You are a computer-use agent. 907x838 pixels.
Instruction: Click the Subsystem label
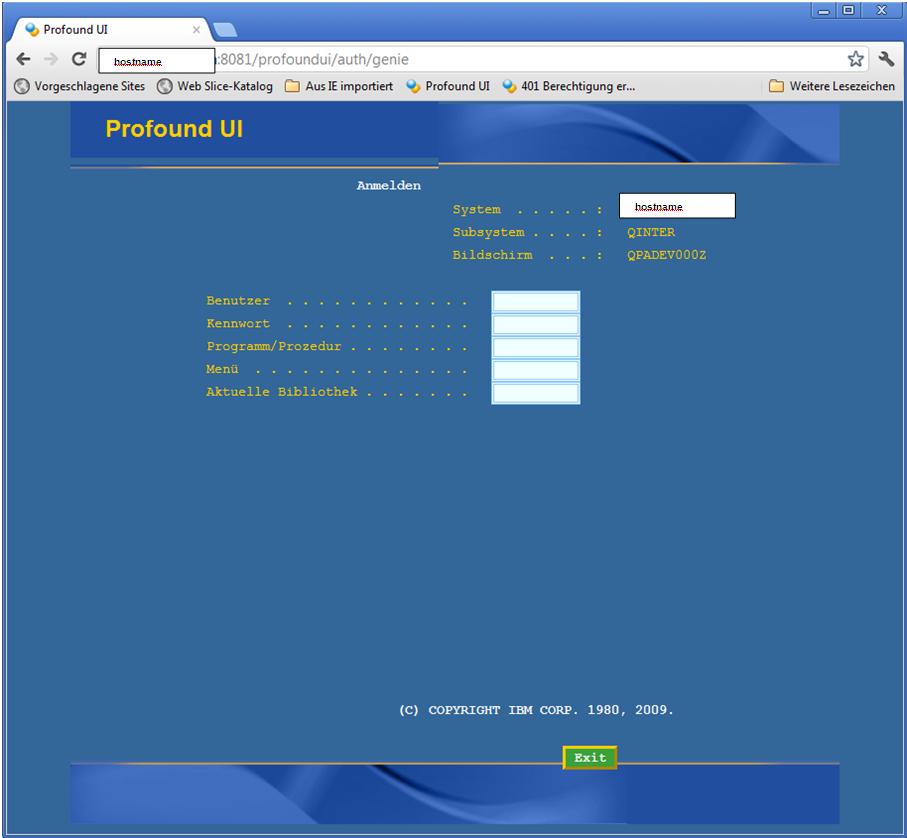tap(488, 232)
